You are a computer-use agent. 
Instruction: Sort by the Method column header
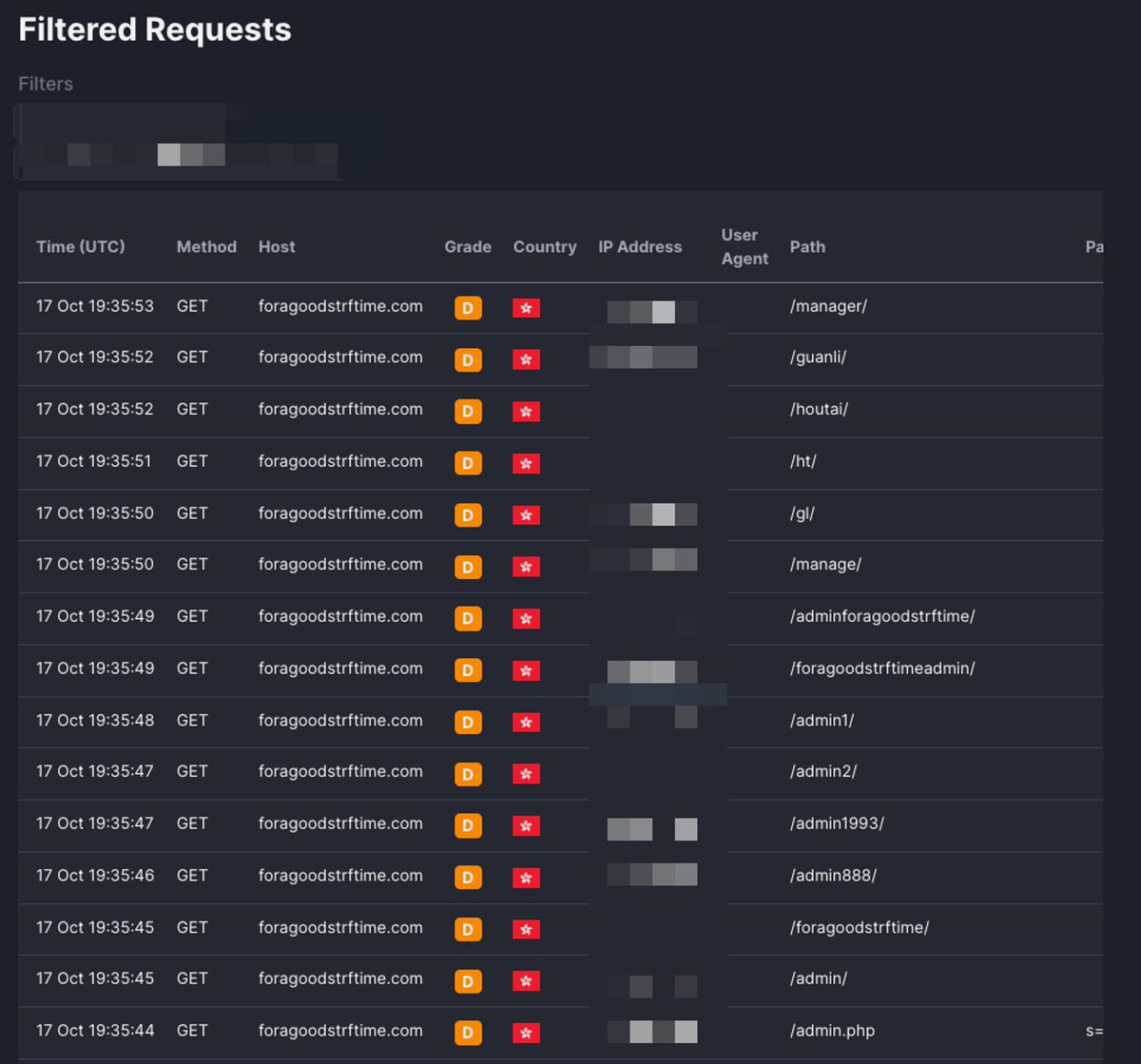tap(206, 246)
